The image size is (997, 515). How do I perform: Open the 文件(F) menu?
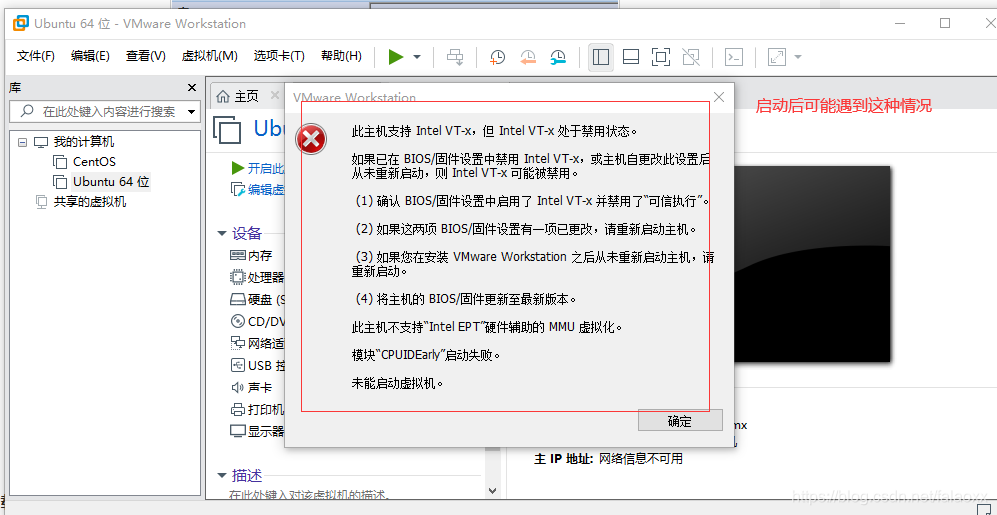[x=36, y=56]
